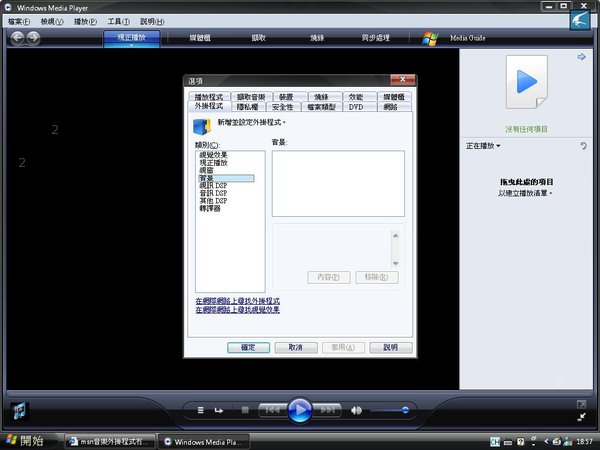Screen dimensions: 600x450
Task: Click the large play file thumbnail in list pane
Action: (x=527, y=82)
